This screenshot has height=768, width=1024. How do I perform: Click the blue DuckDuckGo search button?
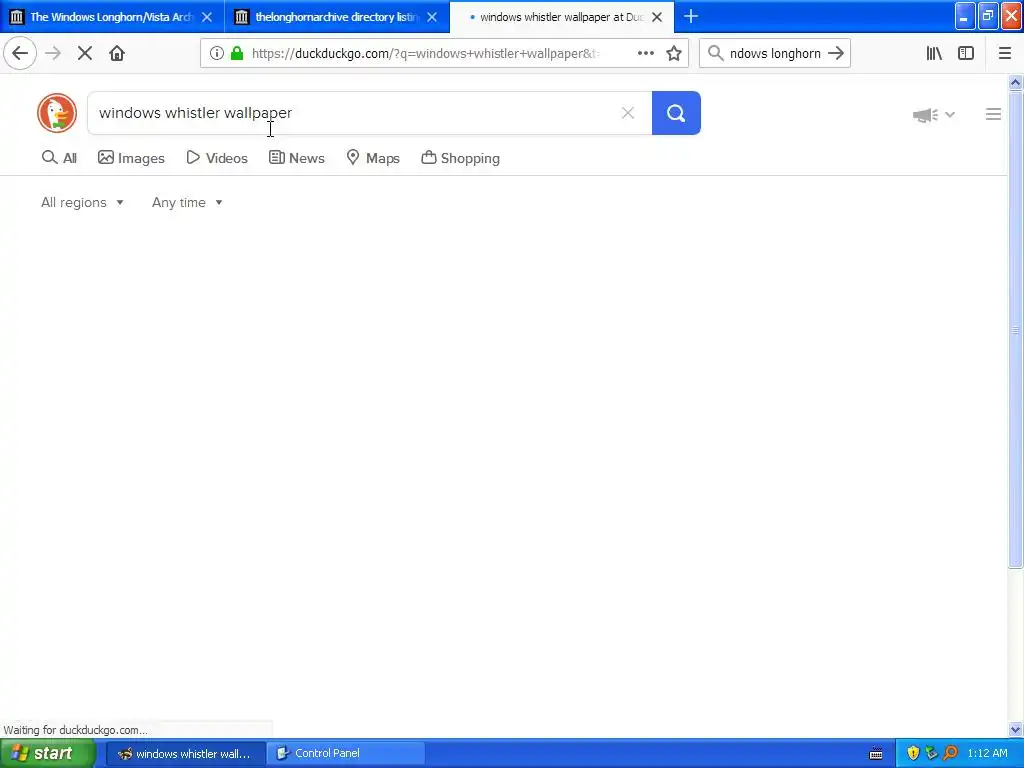click(676, 113)
